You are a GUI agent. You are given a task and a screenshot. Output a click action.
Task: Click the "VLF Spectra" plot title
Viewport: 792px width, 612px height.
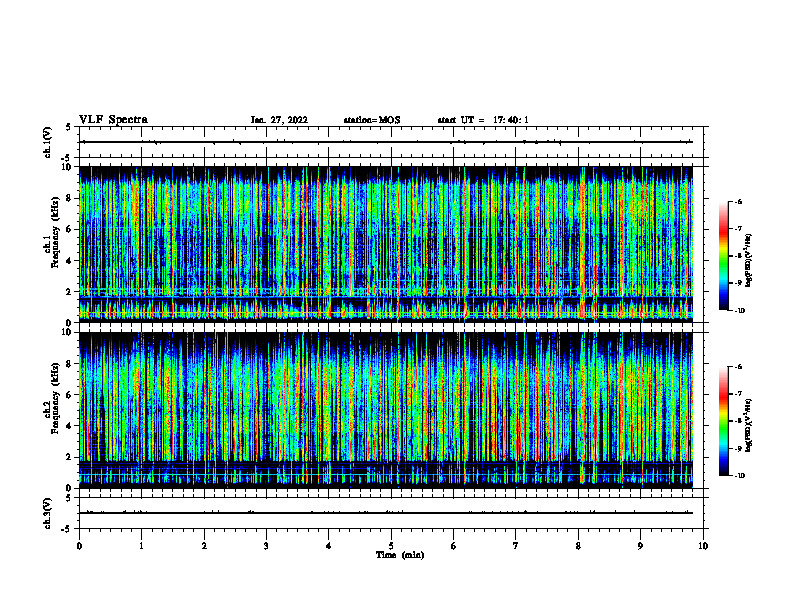pos(113,120)
